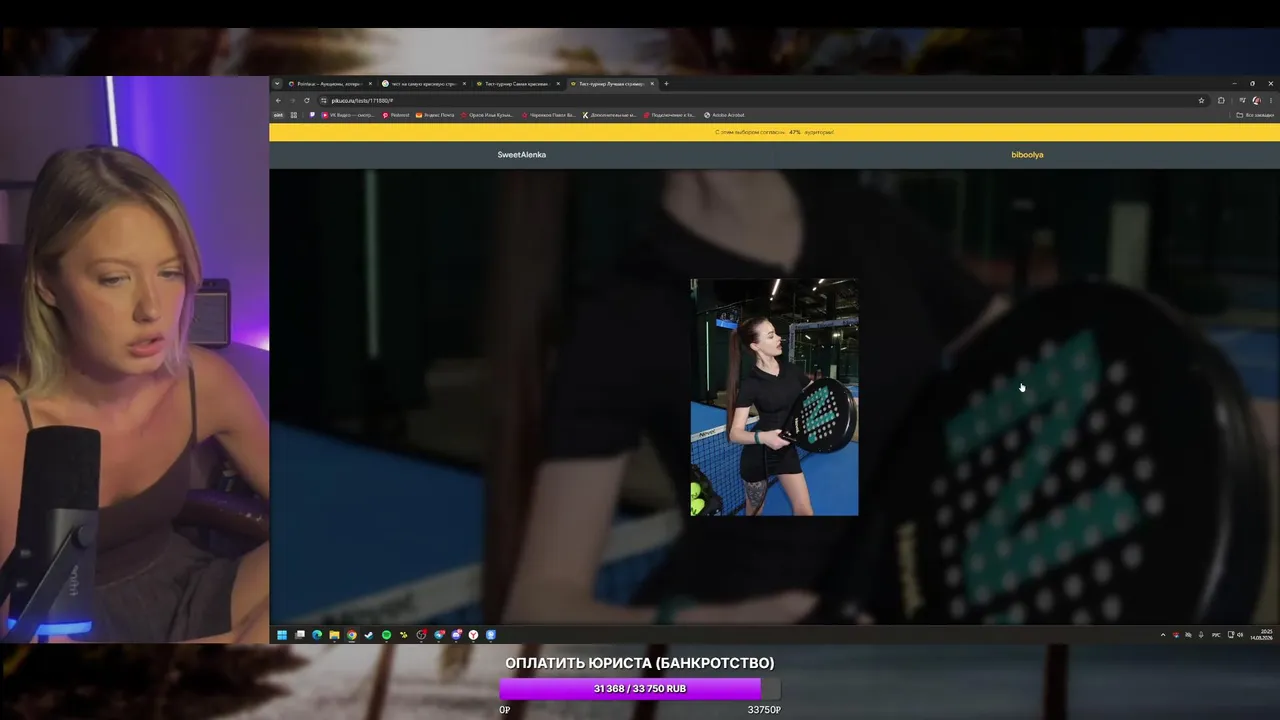Open the Twitch bookmark icon
The image size is (1280, 720).
tap(312, 115)
